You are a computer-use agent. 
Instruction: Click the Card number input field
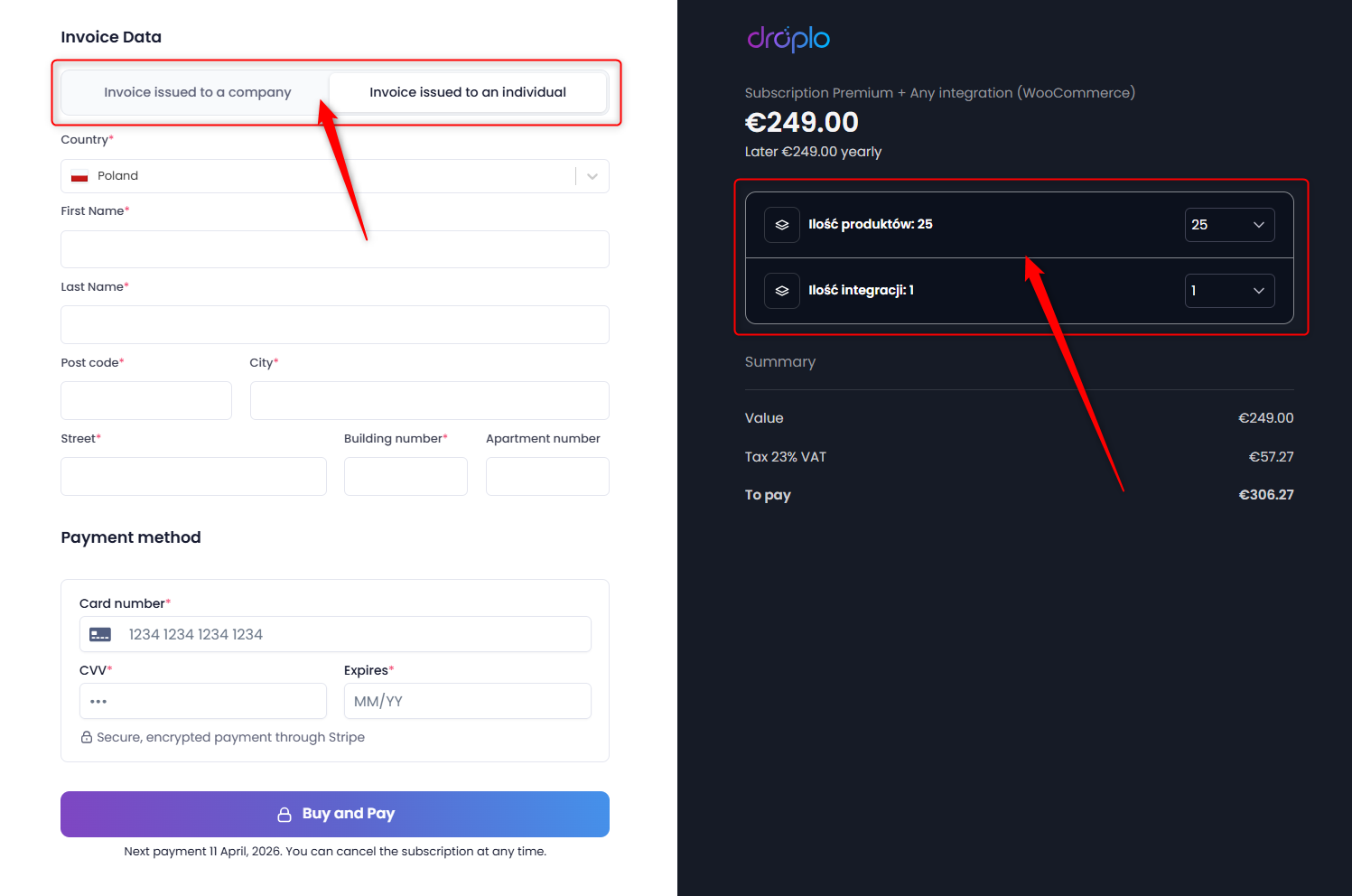(x=335, y=634)
